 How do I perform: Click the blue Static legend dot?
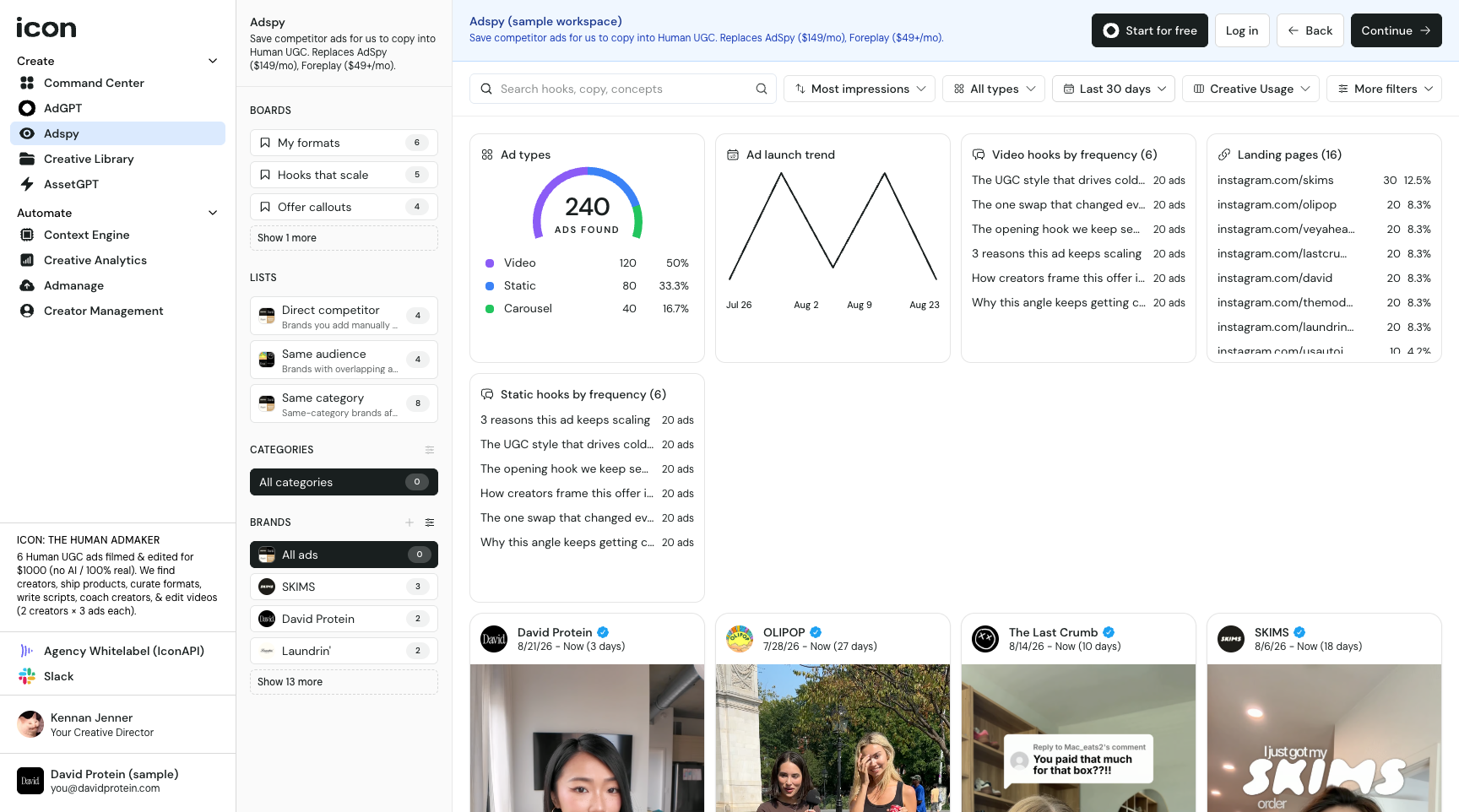pos(490,286)
